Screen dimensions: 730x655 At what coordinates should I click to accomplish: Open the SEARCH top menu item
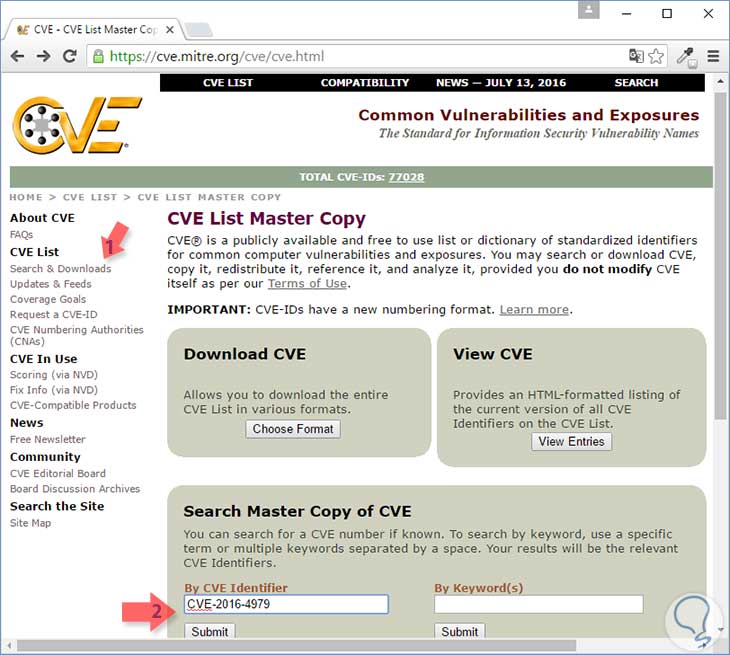point(636,83)
